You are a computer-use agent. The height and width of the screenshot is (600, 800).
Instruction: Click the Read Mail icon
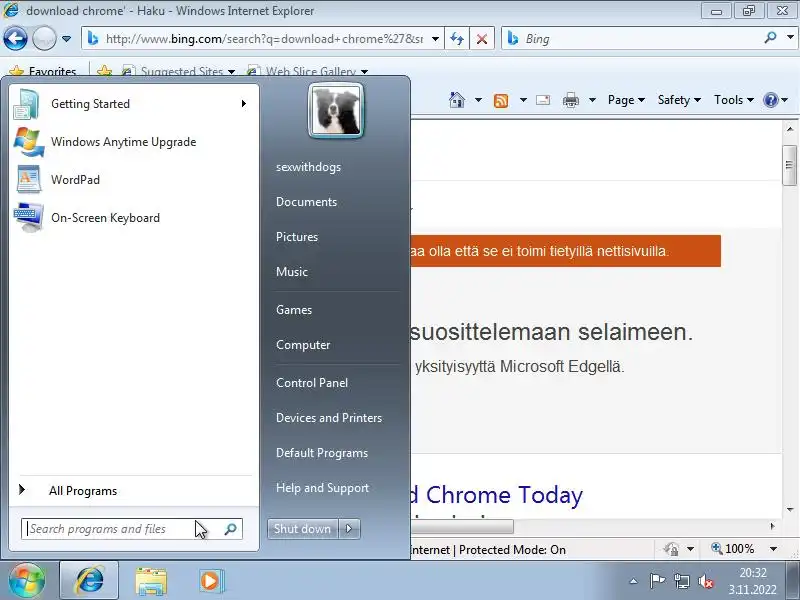pyautogui.click(x=543, y=100)
